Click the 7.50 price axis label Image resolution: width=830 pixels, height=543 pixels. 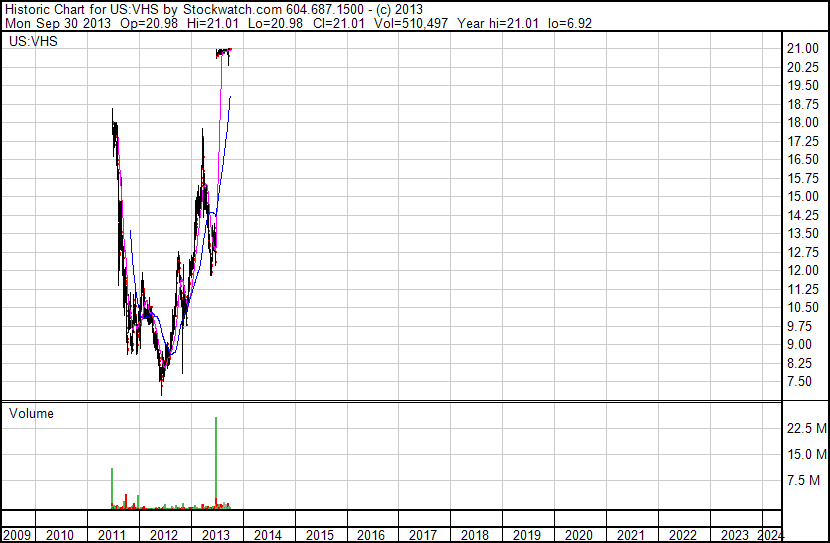tap(800, 382)
